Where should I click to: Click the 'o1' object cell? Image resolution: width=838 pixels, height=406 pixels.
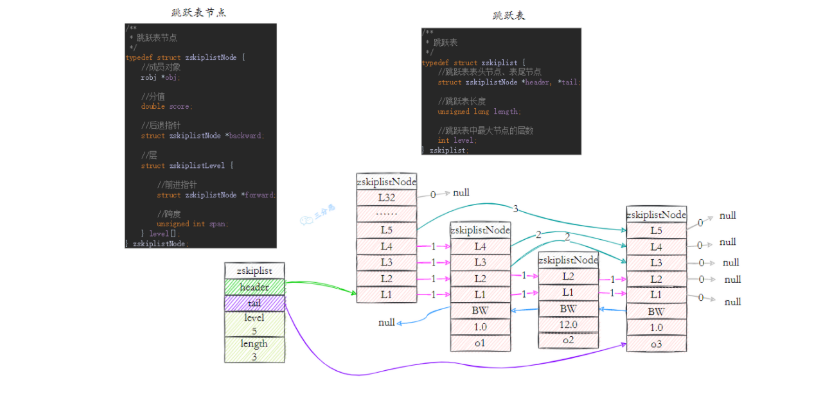[480, 343]
